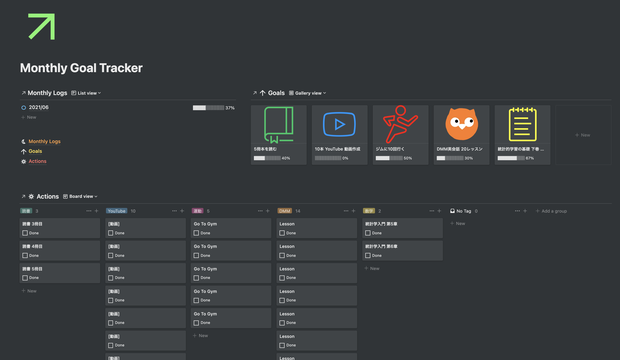Open the yellow tag column ellipsis menu
Image resolution: width=620 pixels, height=360 pixels.
431,211
